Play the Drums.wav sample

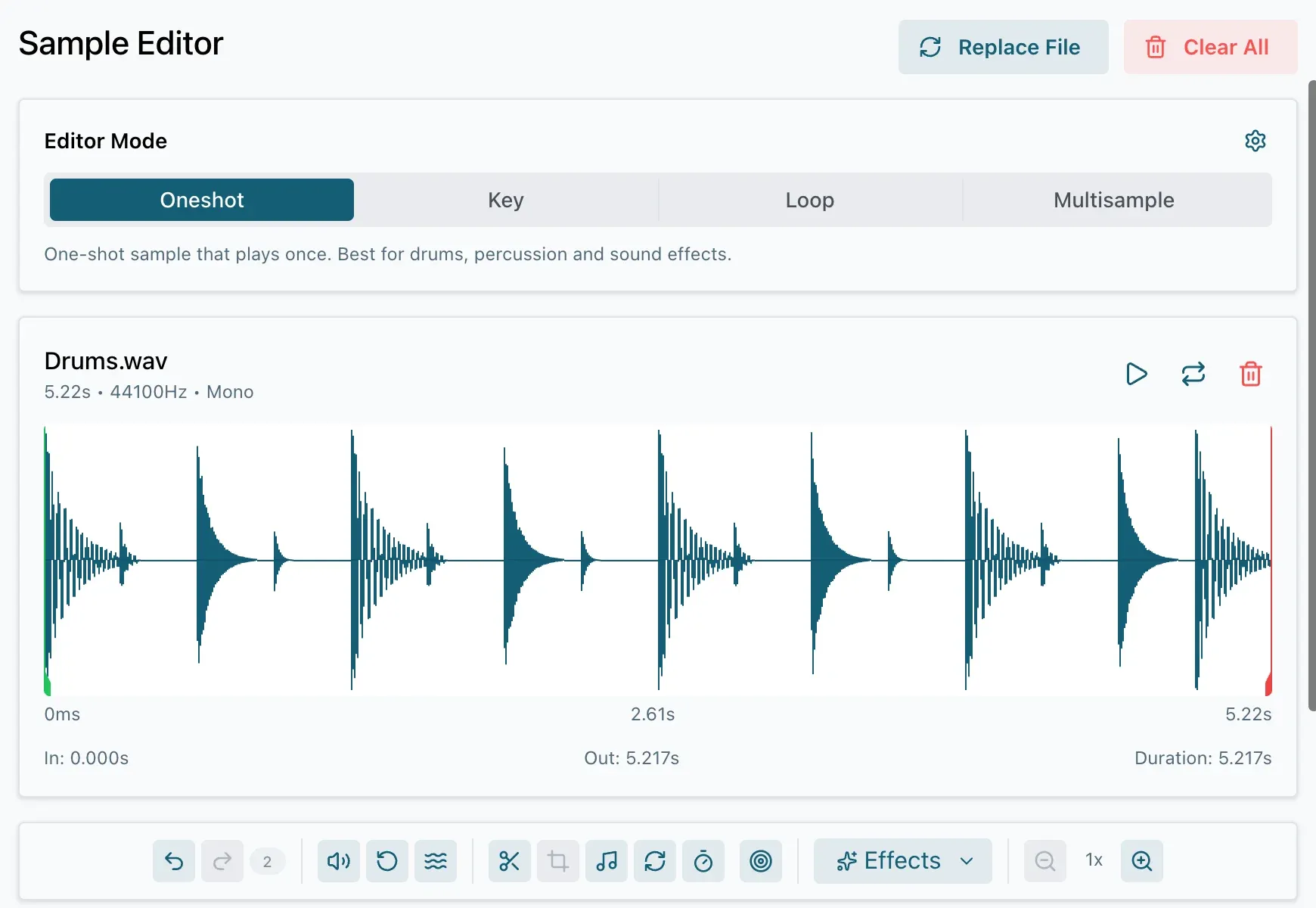(1136, 374)
